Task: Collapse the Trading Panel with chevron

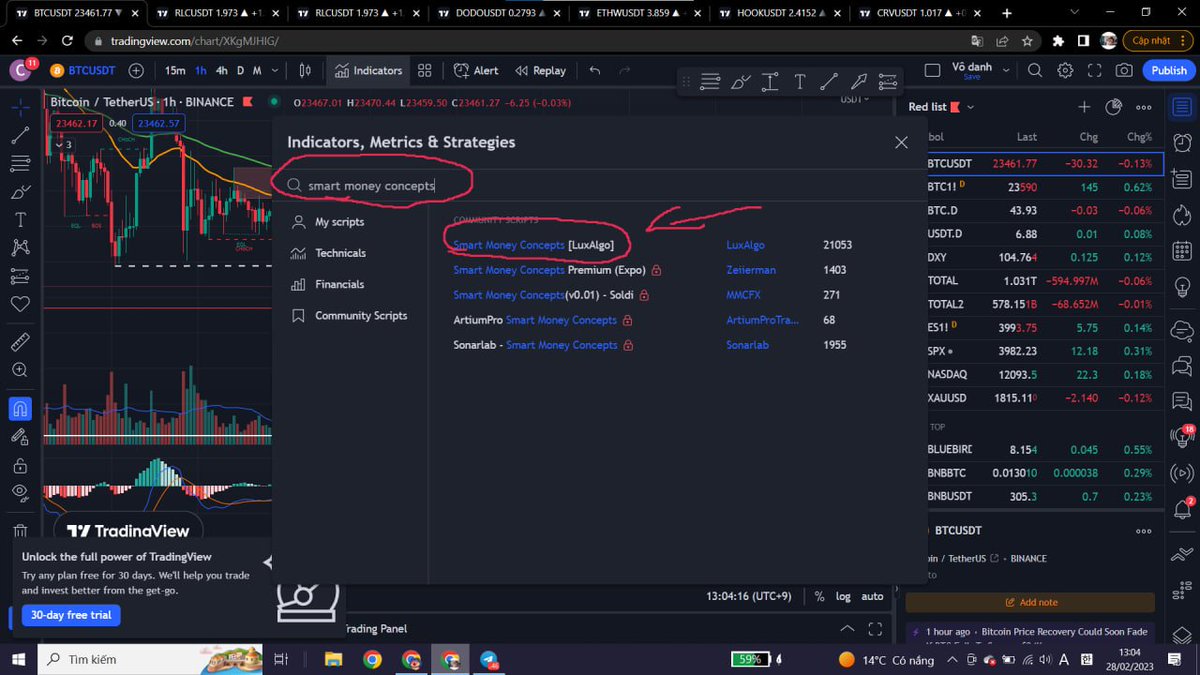Action: coord(847,629)
